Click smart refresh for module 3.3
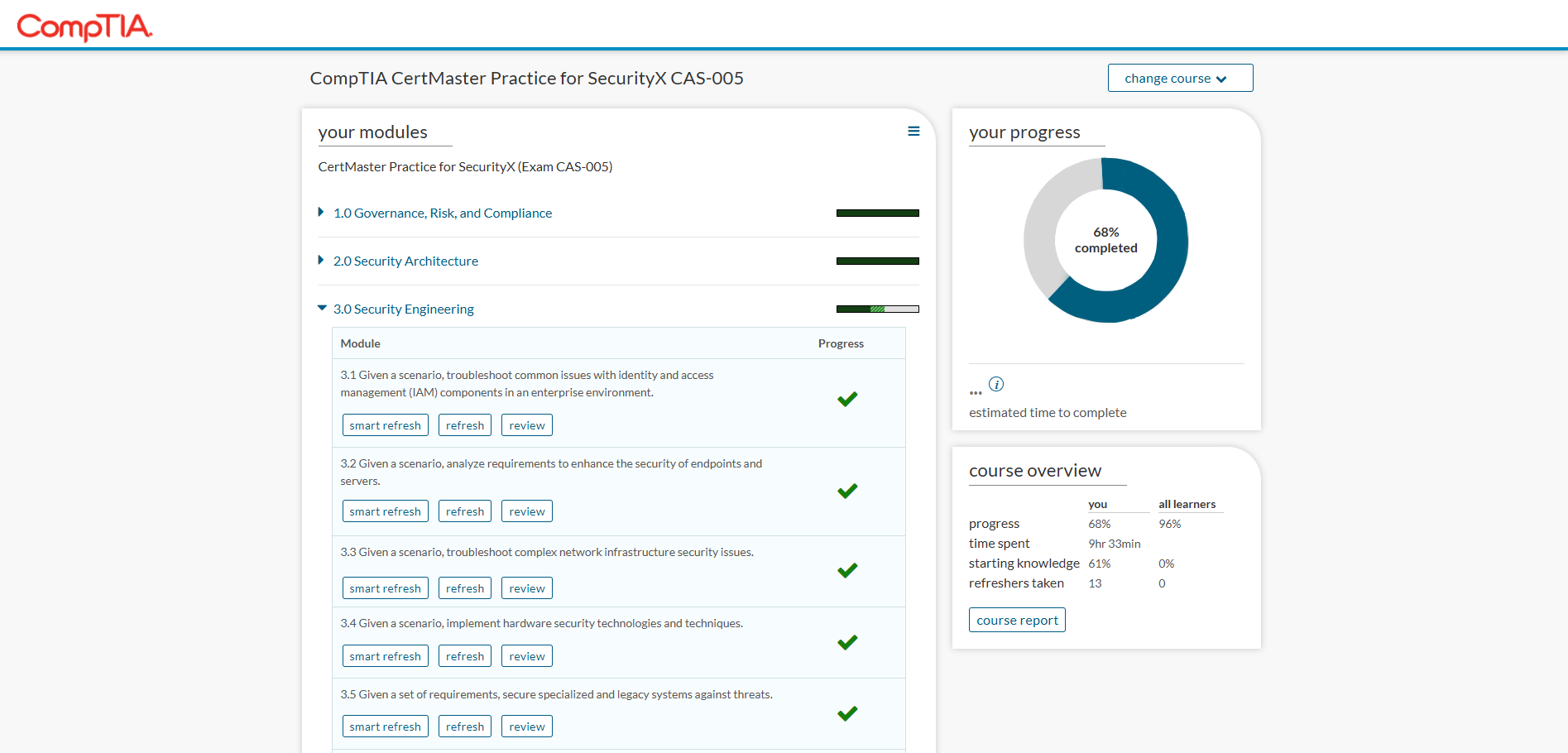The width and height of the screenshot is (1568, 753). (x=386, y=588)
